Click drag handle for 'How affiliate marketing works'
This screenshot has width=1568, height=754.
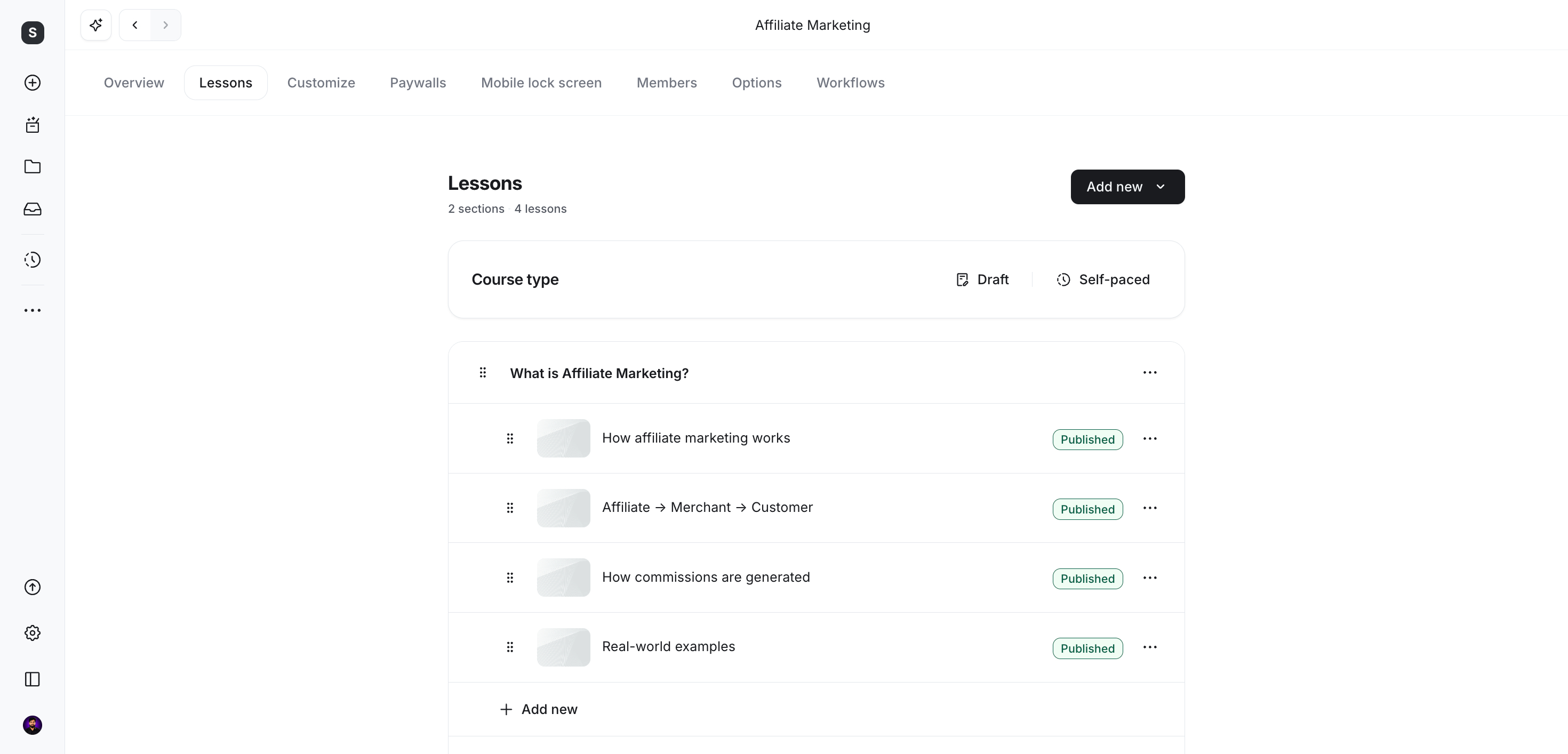pos(510,439)
